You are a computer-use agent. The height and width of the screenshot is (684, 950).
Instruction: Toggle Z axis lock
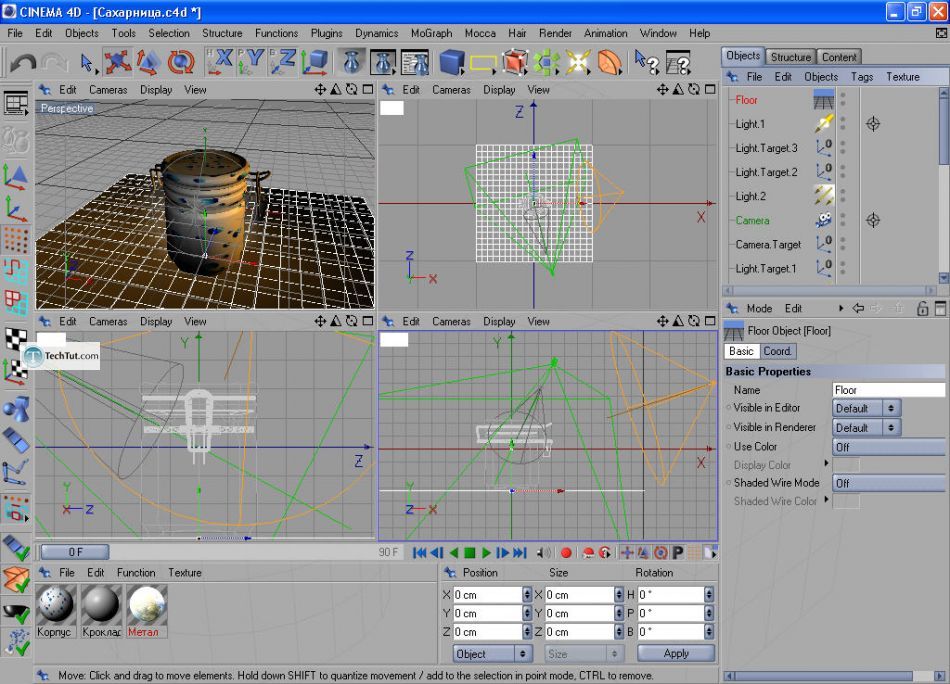pyautogui.click(x=283, y=62)
